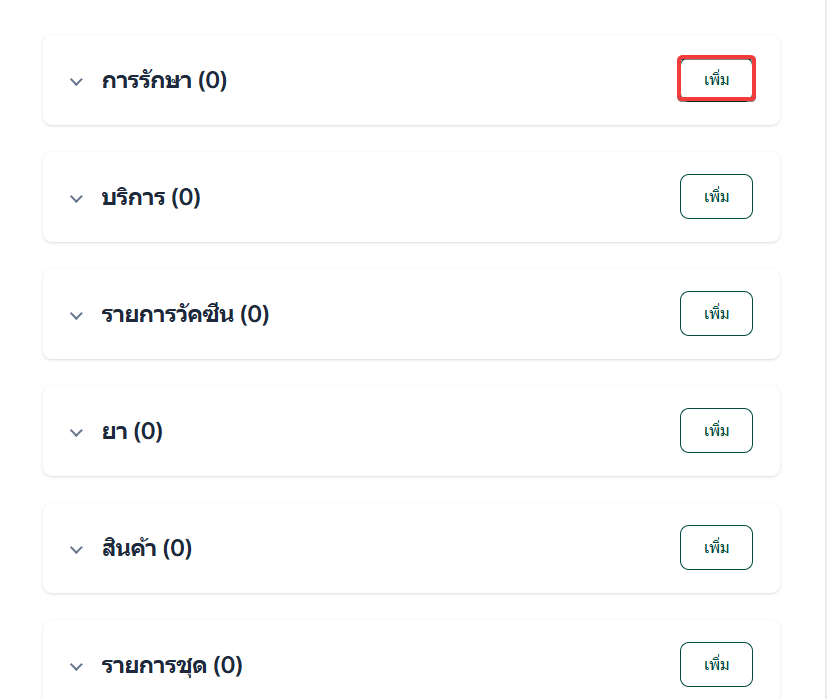Add a new ยา entry

coord(716,431)
